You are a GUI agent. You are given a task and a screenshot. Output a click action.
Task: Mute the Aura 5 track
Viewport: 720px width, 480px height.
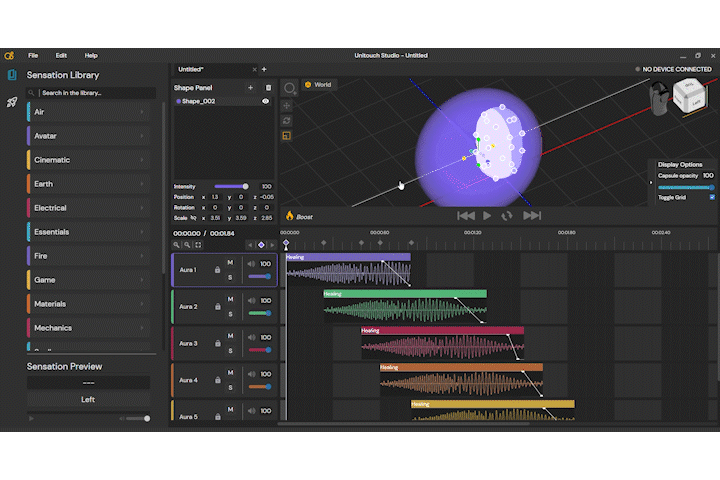[231, 409]
